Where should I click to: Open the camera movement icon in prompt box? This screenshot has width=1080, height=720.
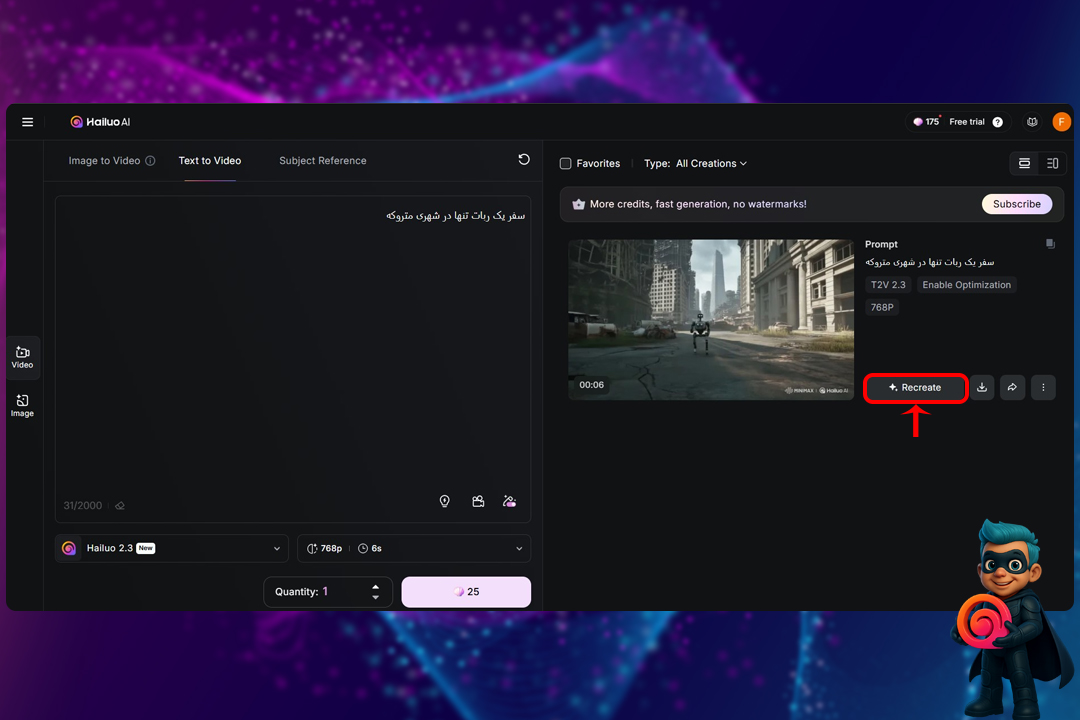tap(478, 502)
